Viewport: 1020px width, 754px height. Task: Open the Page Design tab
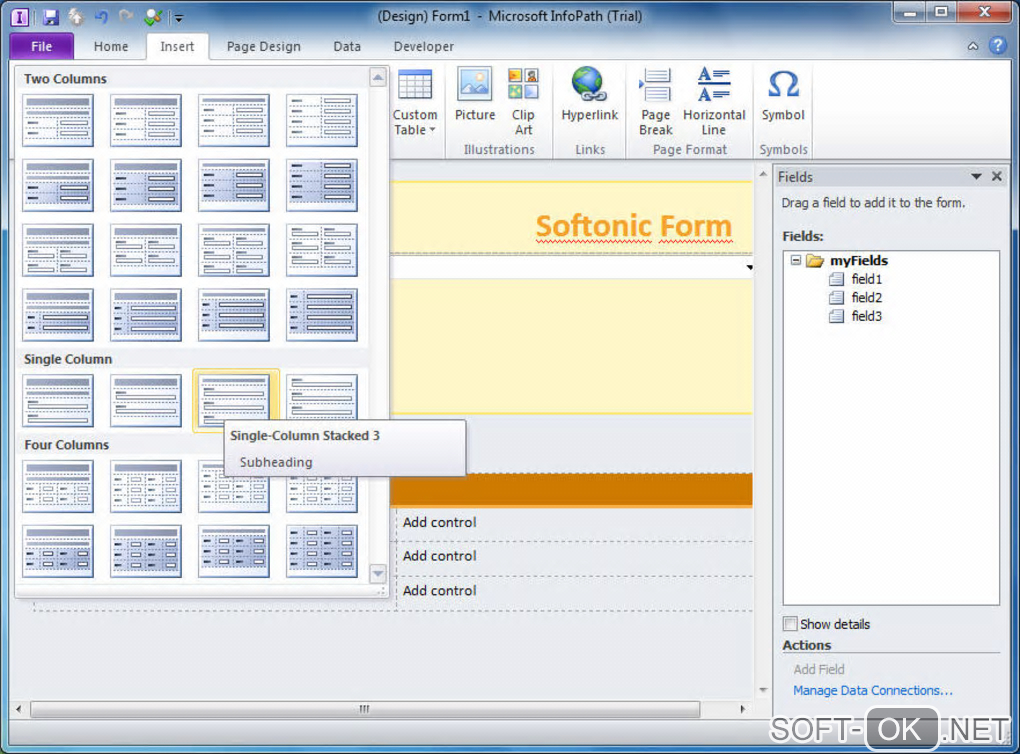click(x=263, y=46)
